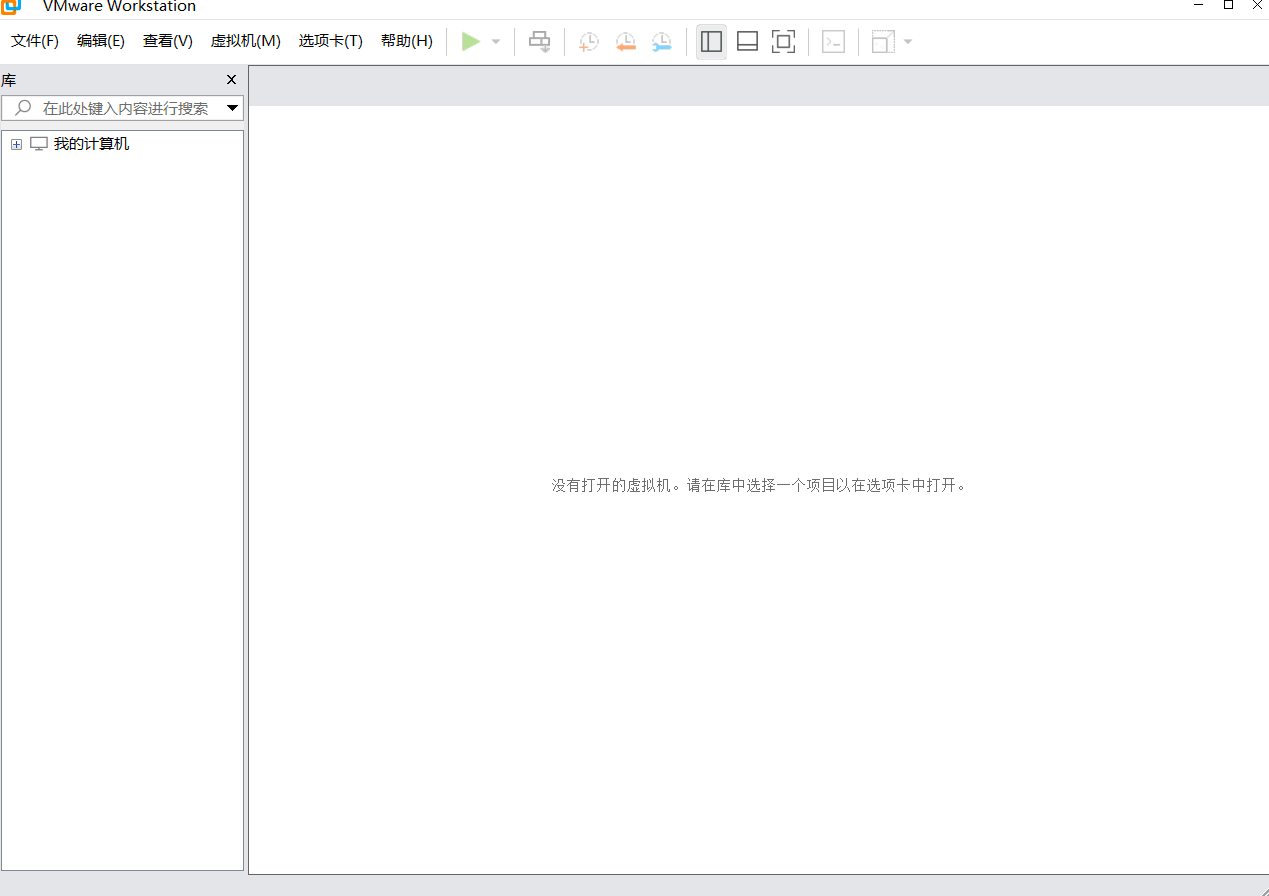Viewport: 1269px width, 896px height.
Task: Click the search magnifier icon
Action: coord(23,108)
